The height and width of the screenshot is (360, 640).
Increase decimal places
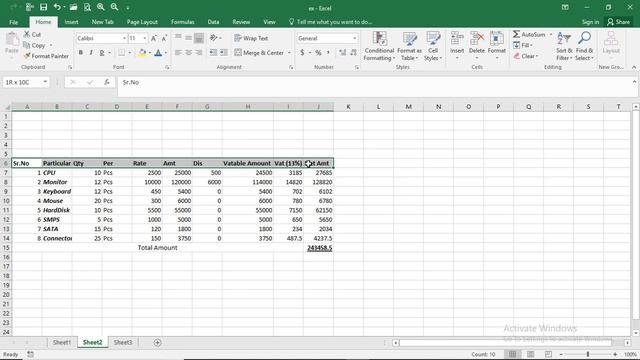(342, 53)
